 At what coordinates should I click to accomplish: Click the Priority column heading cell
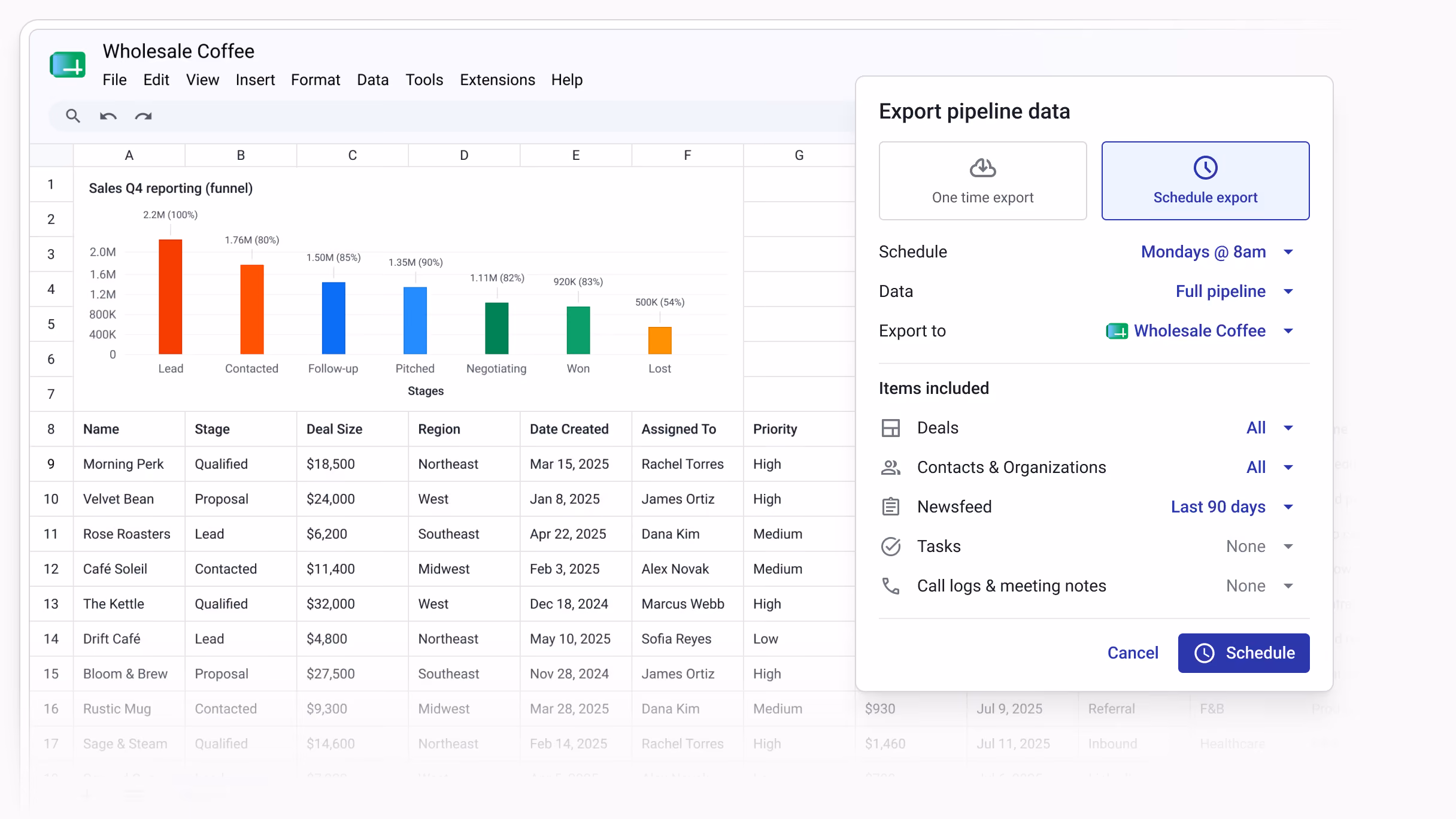(x=799, y=429)
